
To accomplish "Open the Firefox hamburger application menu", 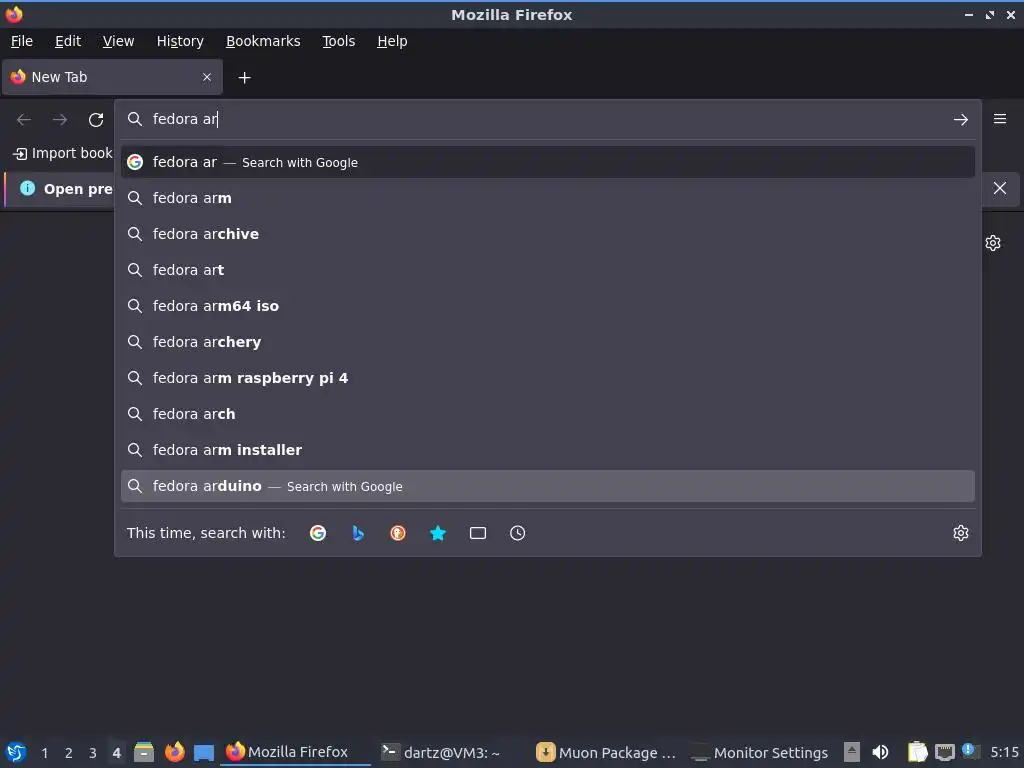I will [x=999, y=119].
